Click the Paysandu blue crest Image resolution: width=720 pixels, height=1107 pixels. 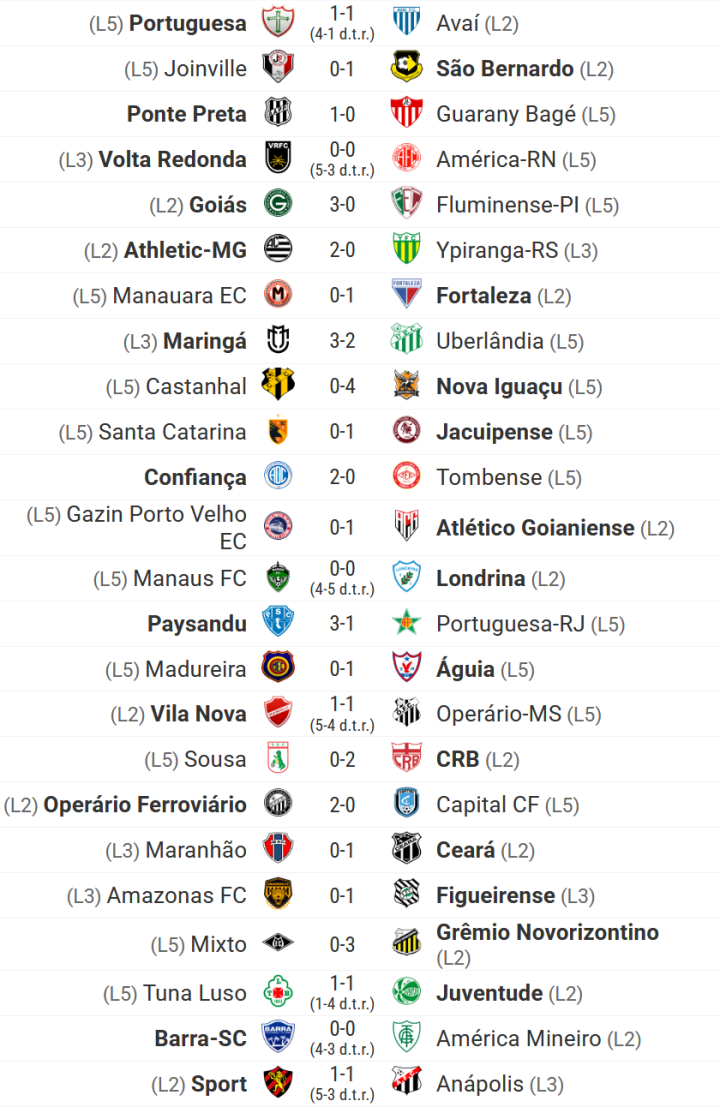click(277, 623)
